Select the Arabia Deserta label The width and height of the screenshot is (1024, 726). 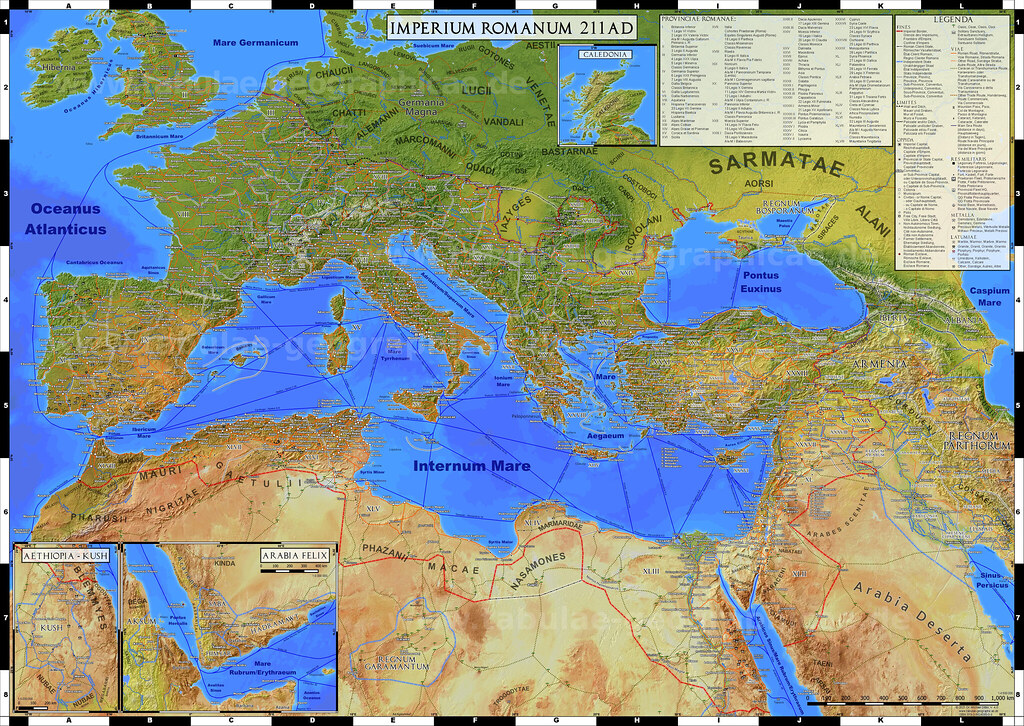tap(914, 620)
